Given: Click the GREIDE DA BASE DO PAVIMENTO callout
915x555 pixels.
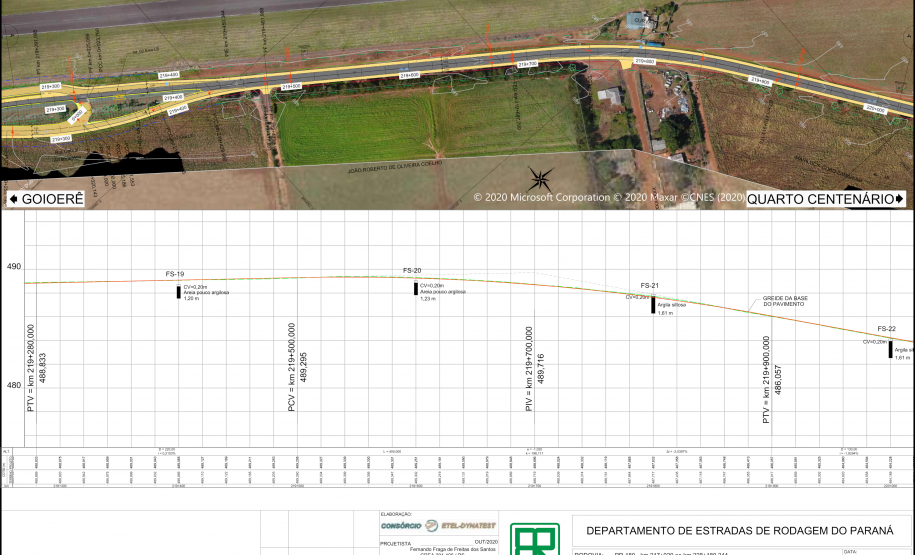Looking at the screenshot, I should (785, 301).
